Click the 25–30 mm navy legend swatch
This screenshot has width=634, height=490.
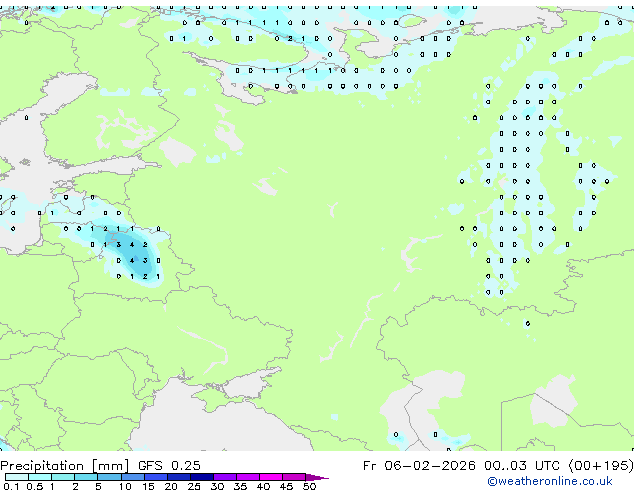[x=202, y=477]
